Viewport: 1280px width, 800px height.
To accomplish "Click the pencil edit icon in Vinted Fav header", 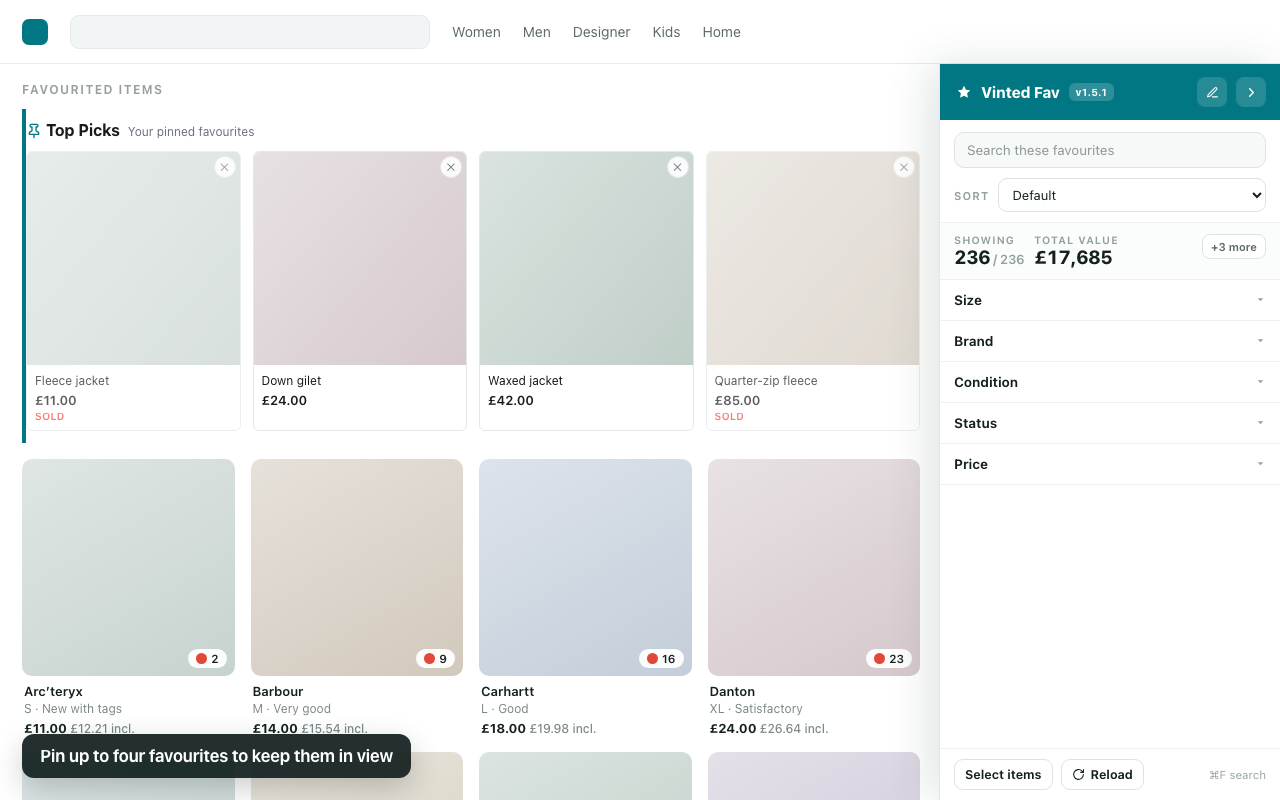I will click(x=1212, y=92).
